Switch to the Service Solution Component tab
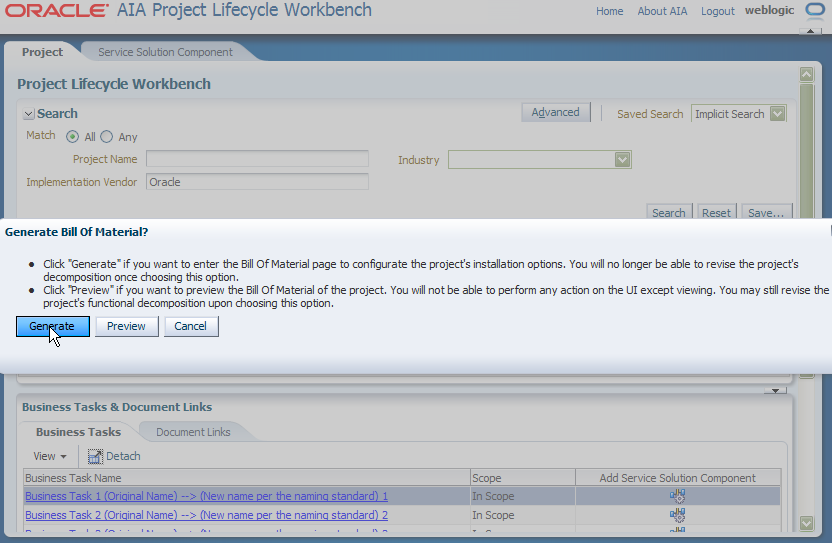Viewport: 832px width, 543px height. tap(165, 52)
